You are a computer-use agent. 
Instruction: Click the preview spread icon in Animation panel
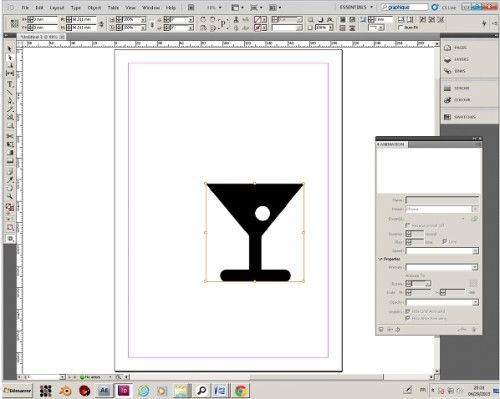coord(381,329)
